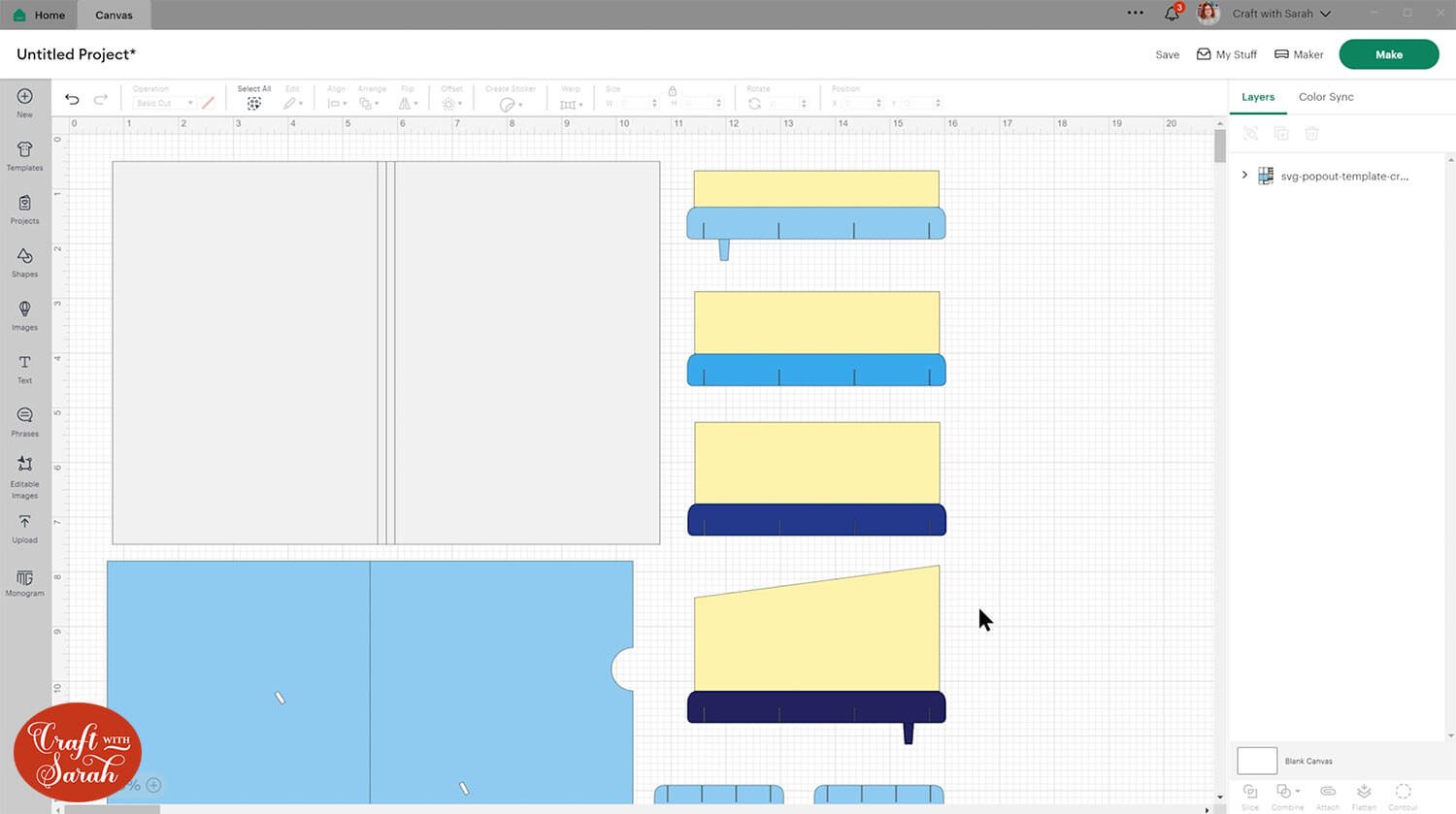Viewport: 1456px width, 814px height.
Task: Click the Save button
Action: [1168, 54]
